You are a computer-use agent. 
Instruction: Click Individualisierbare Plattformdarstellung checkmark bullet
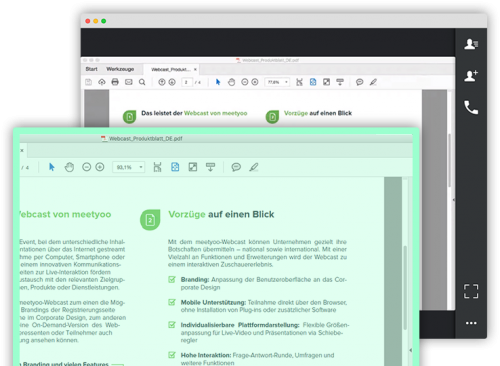pyautogui.click(x=172, y=324)
